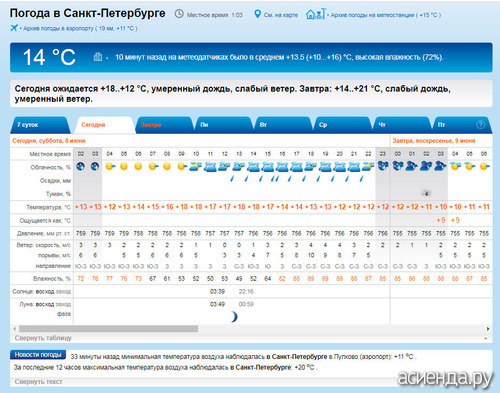This screenshot has height=393, width=500.
Task: Click the horizontal scrollbar right arrow
Action: [x=488, y=329]
